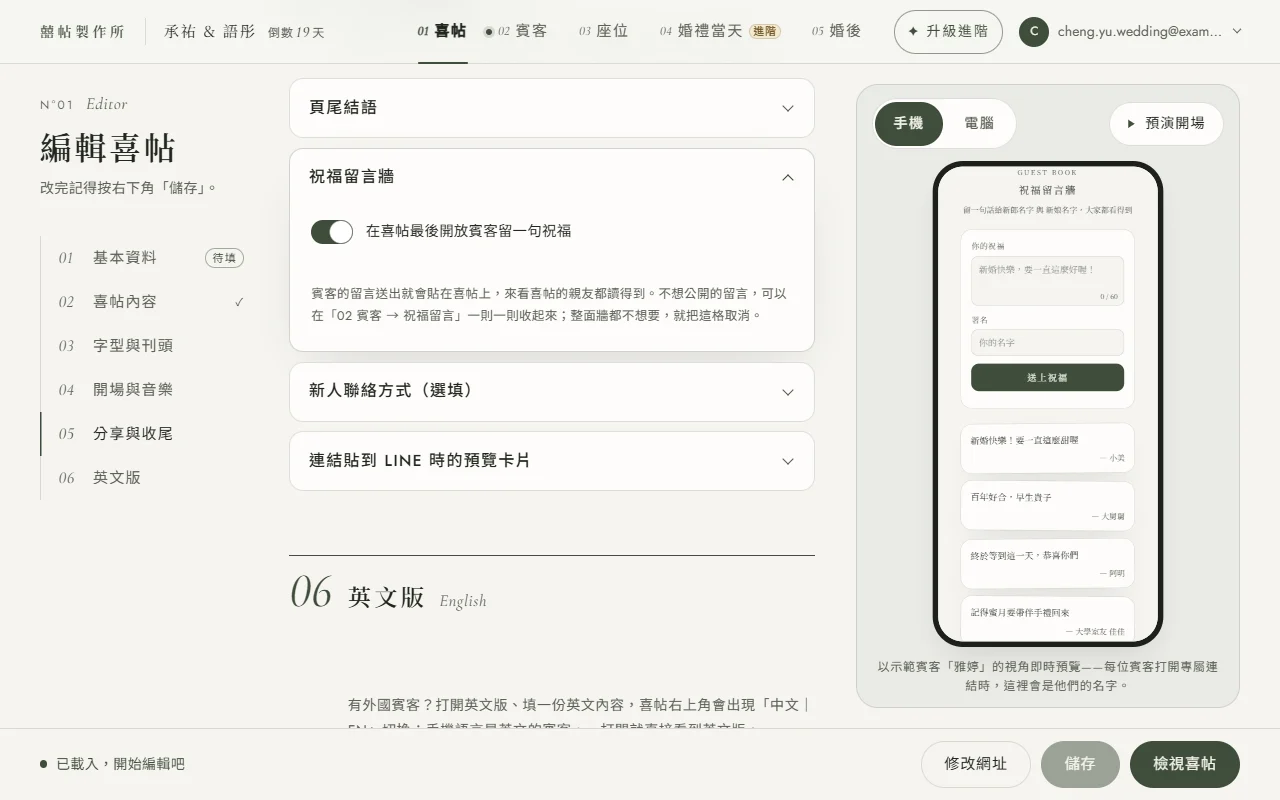Click the 署名 name field in phone preview
The image size is (1280, 800).
[x=1047, y=342]
